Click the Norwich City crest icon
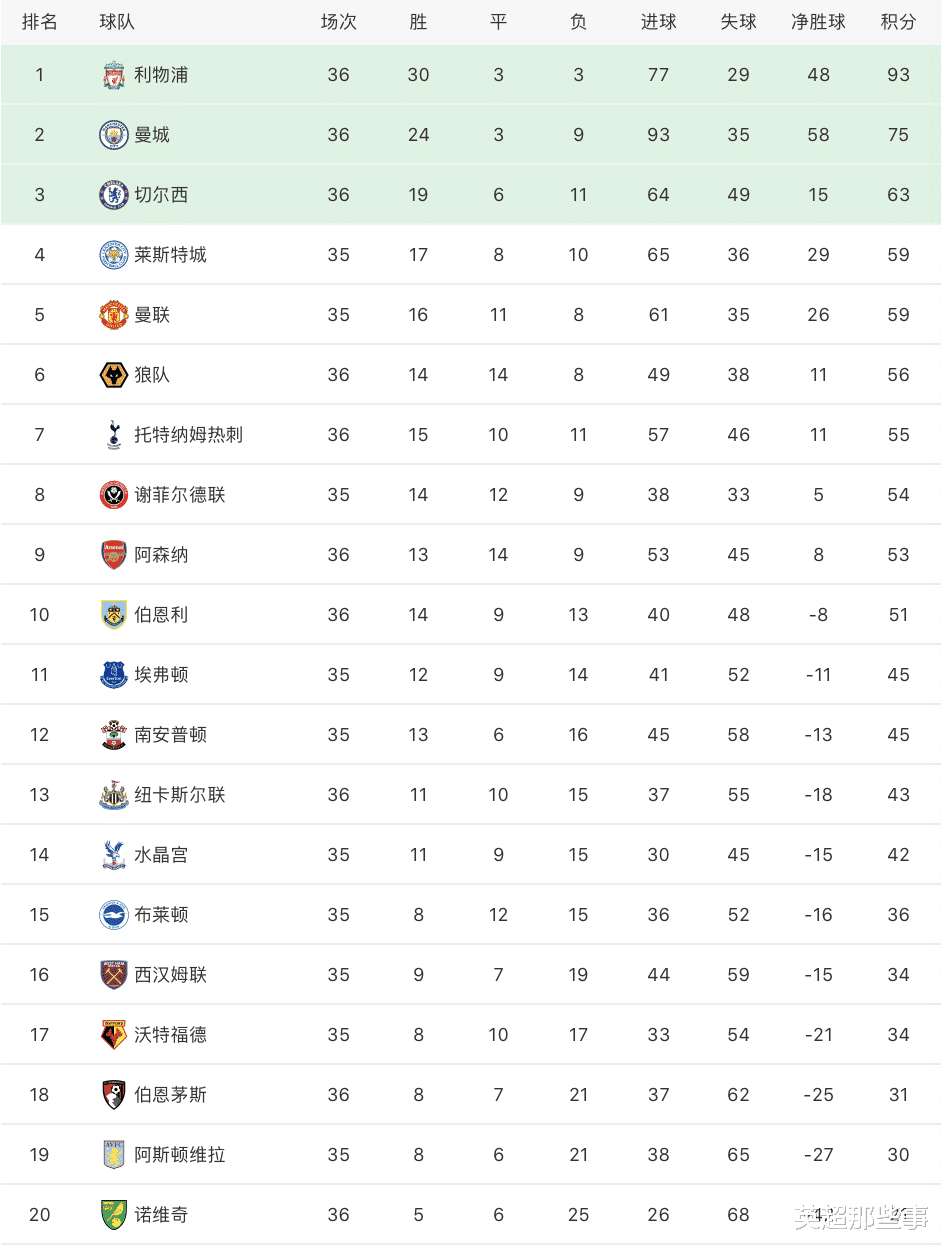The width and height of the screenshot is (942, 1248). (114, 1215)
